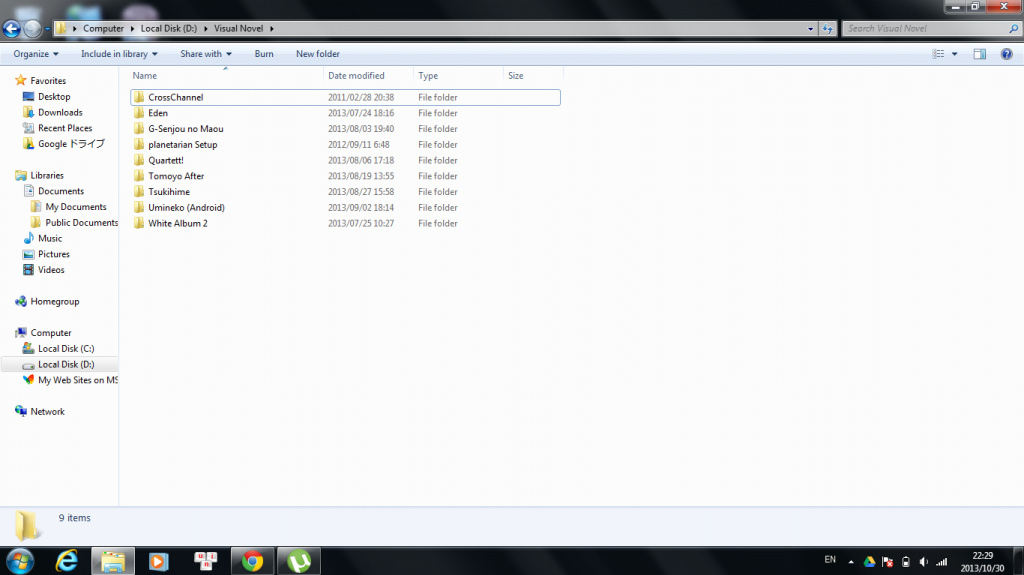Open the Include in library menu
The width and height of the screenshot is (1024, 575).
(120, 54)
